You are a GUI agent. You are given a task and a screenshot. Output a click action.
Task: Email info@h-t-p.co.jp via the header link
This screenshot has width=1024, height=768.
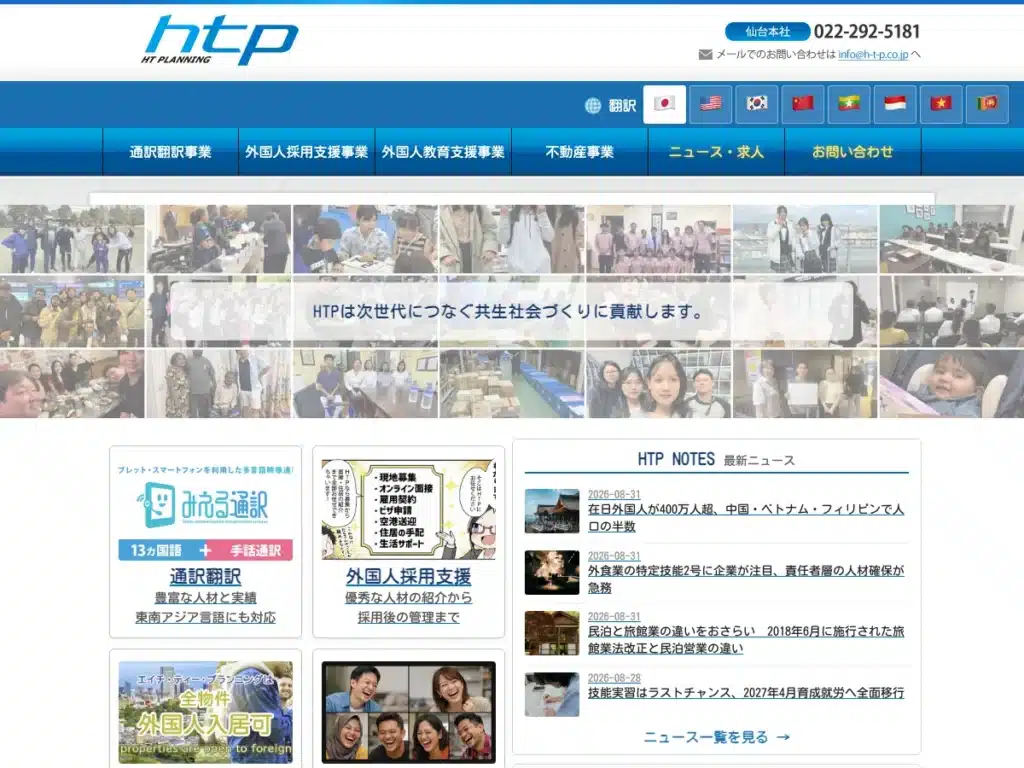pos(873,55)
